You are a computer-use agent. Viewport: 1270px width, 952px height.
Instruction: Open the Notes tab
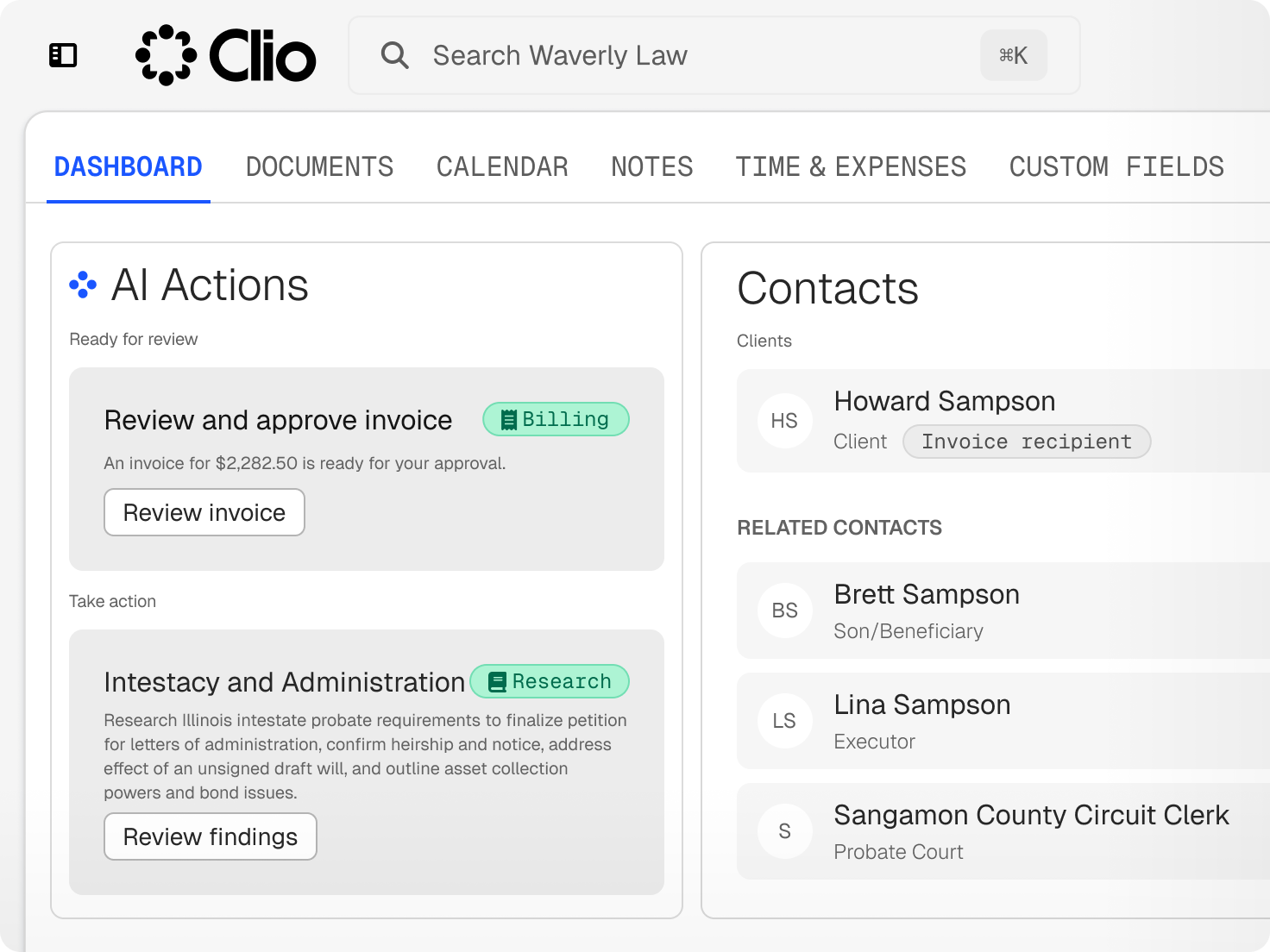[x=652, y=167]
